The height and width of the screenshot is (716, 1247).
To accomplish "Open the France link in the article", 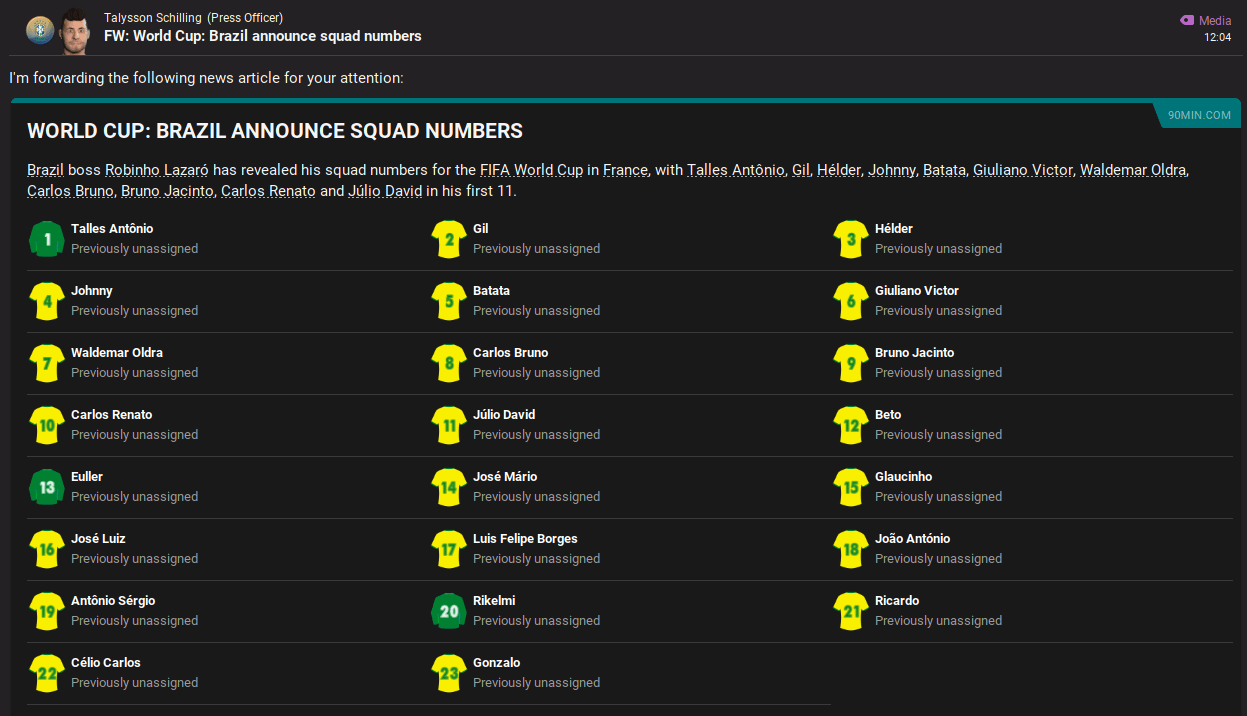I will (625, 170).
